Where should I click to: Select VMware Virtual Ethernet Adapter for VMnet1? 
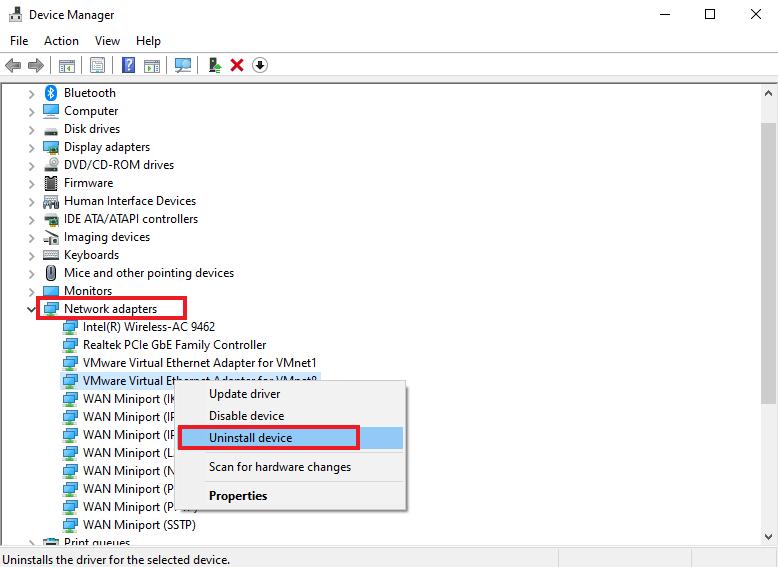tap(199, 363)
